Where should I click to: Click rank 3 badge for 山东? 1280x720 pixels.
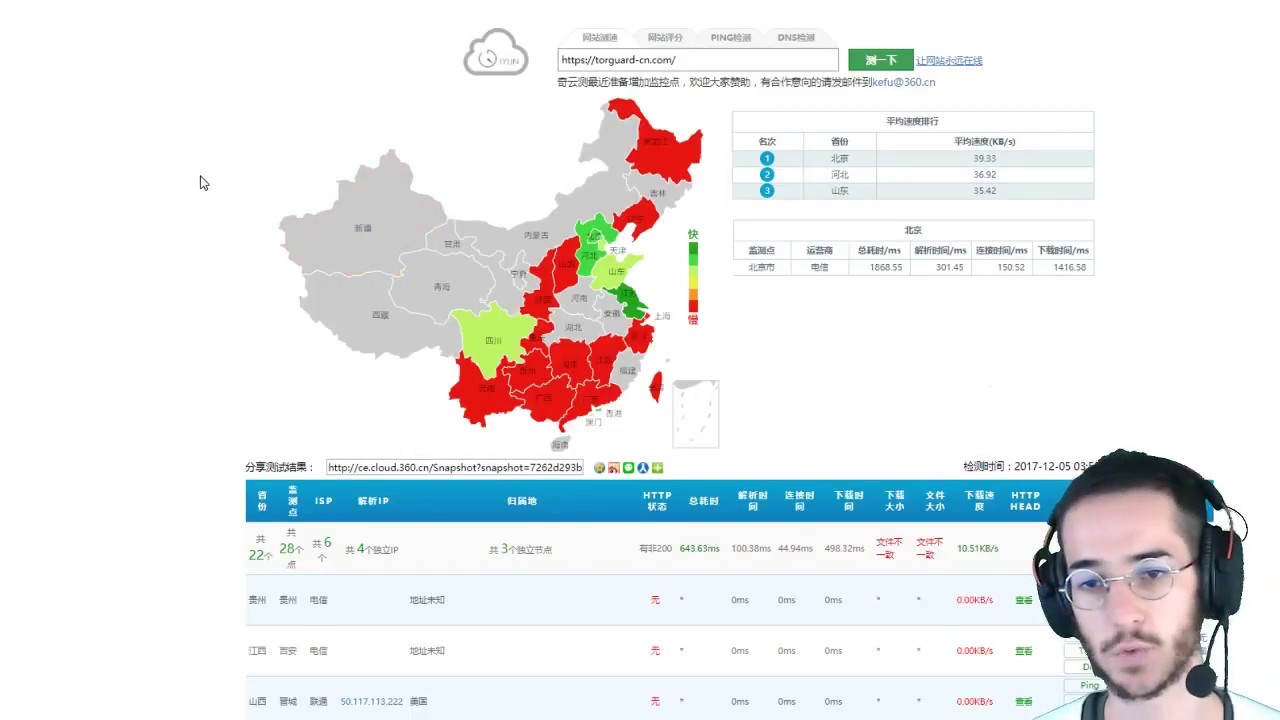[x=767, y=190]
